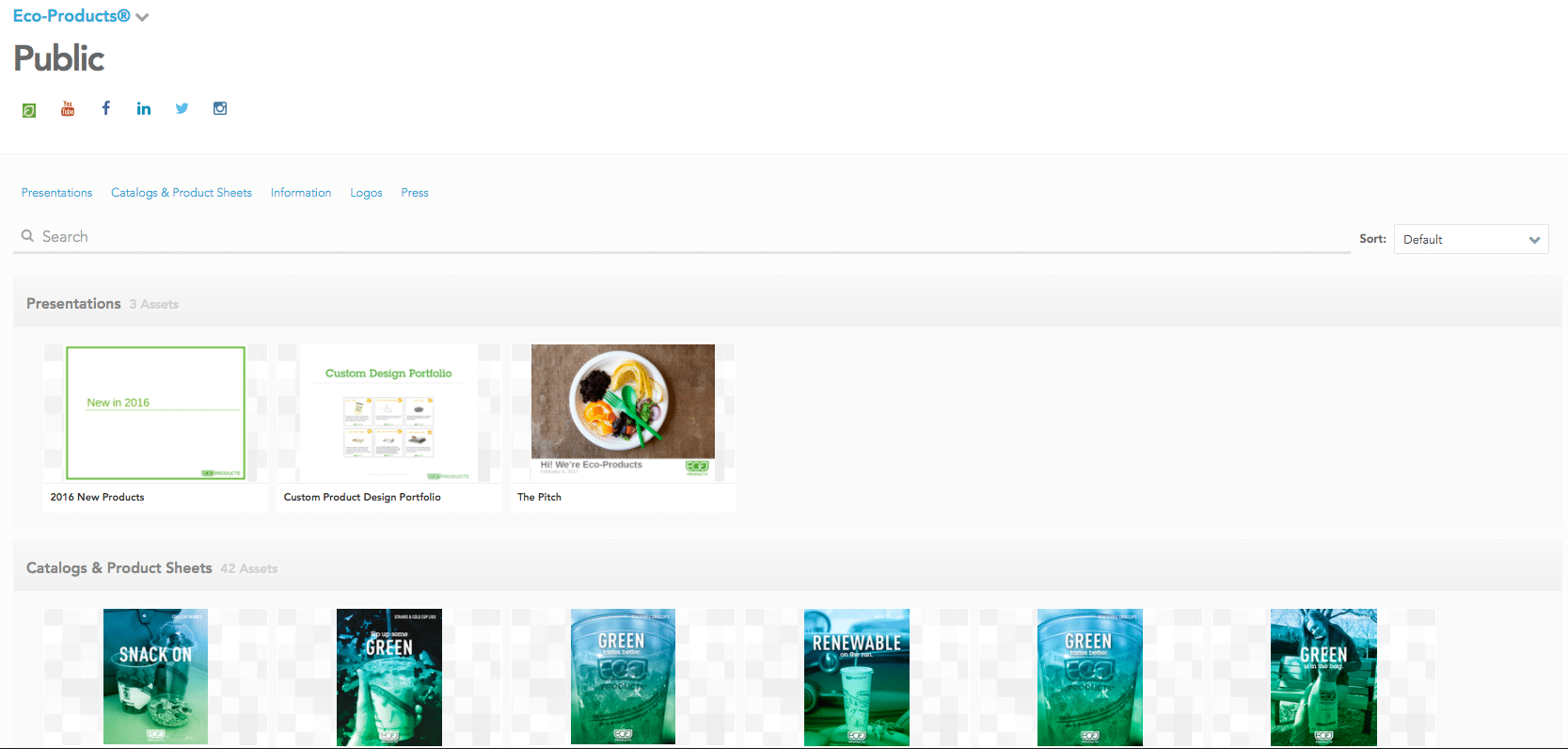The height and width of the screenshot is (749, 1568).
Task: Expand the Eco-Products® brand dropdown
Action: point(142,17)
